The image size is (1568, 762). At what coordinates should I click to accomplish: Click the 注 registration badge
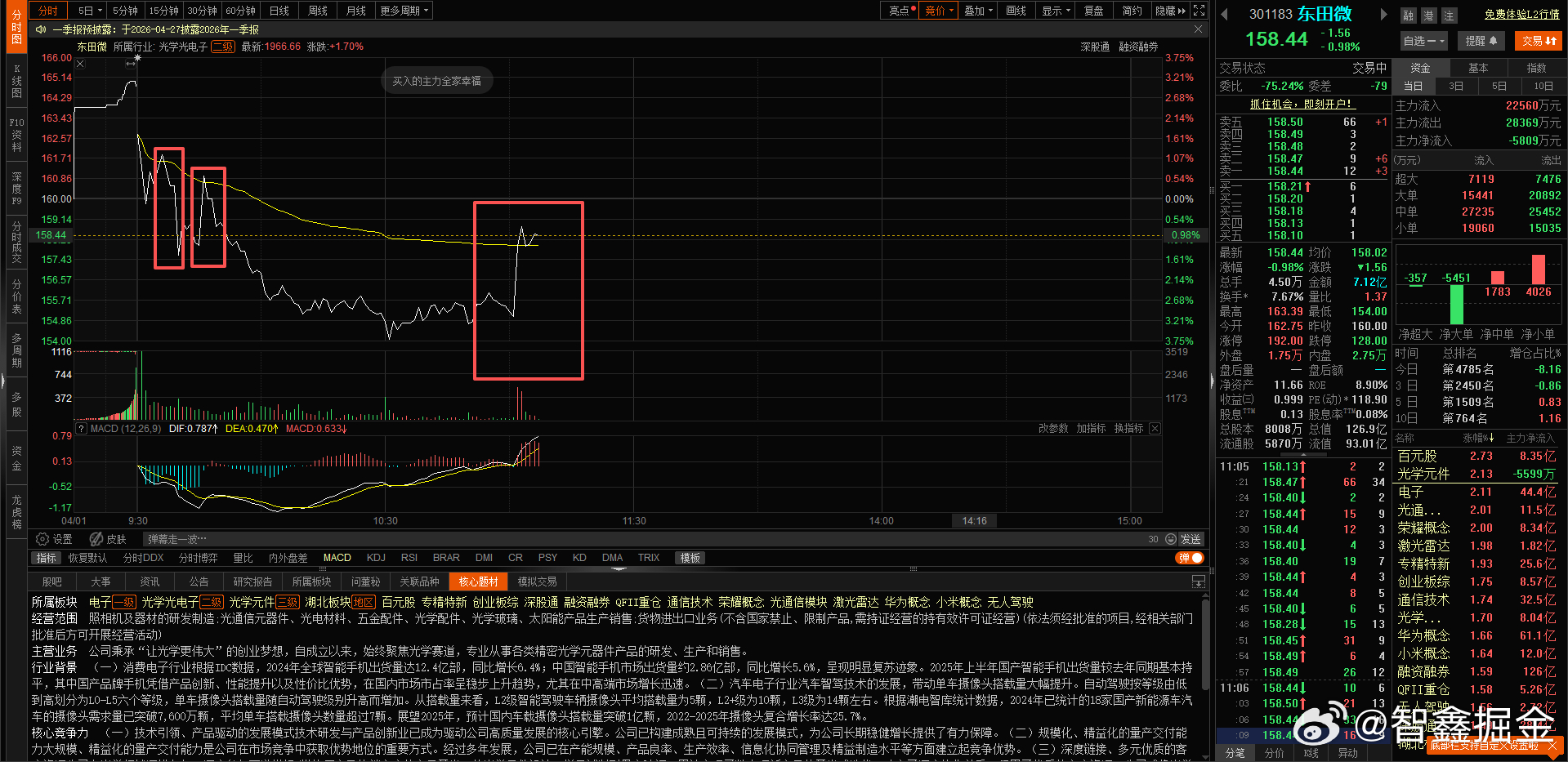coord(1449,16)
